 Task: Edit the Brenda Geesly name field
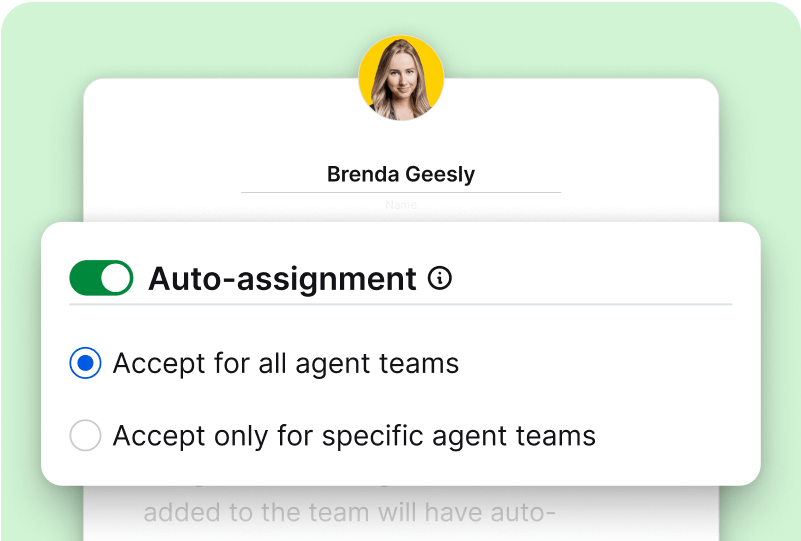(x=401, y=175)
